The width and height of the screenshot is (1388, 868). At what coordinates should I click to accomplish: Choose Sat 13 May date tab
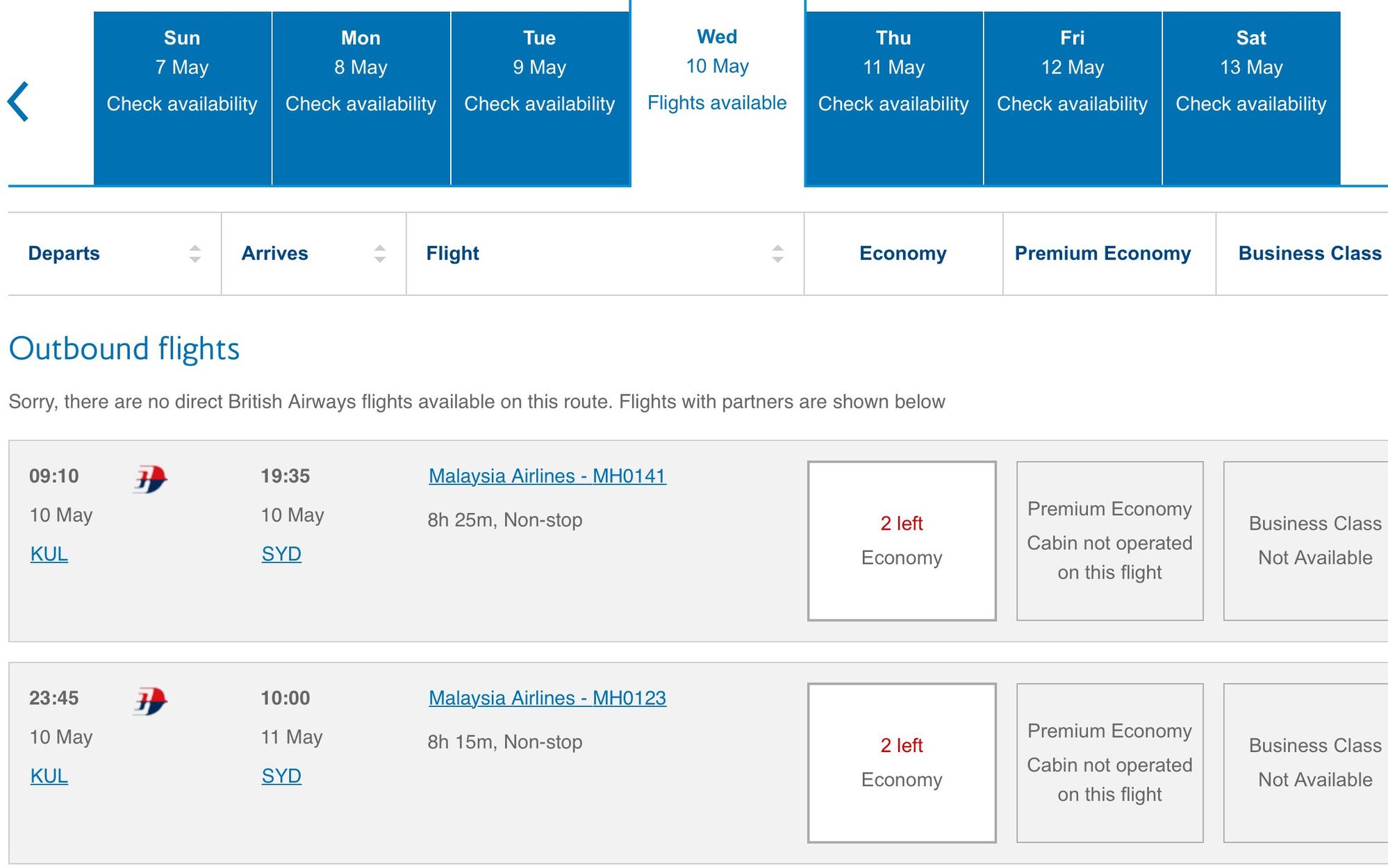coord(1250,98)
